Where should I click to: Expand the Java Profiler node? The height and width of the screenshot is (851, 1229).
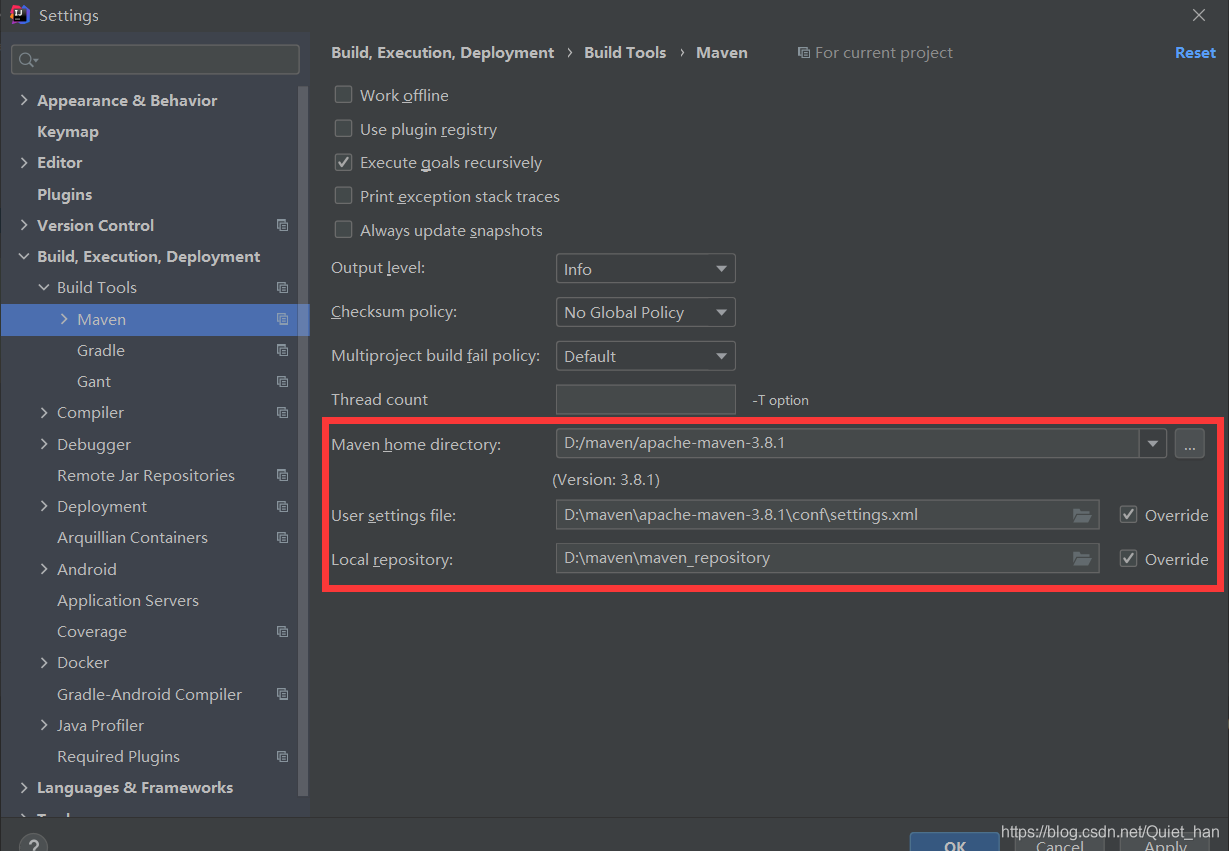[44, 725]
